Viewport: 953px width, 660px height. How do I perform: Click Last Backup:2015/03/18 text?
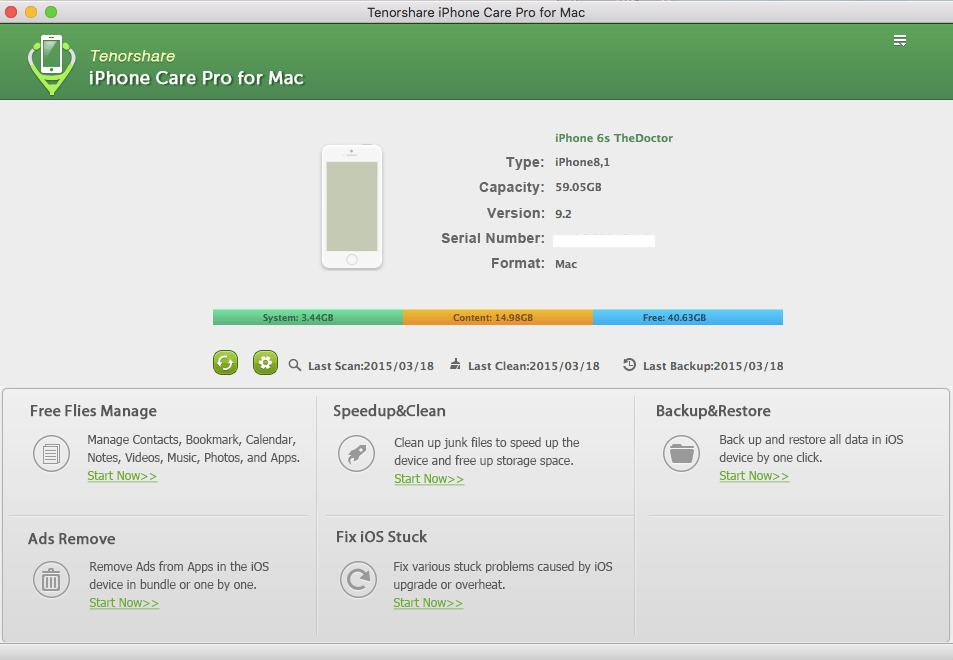click(x=713, y=366)
